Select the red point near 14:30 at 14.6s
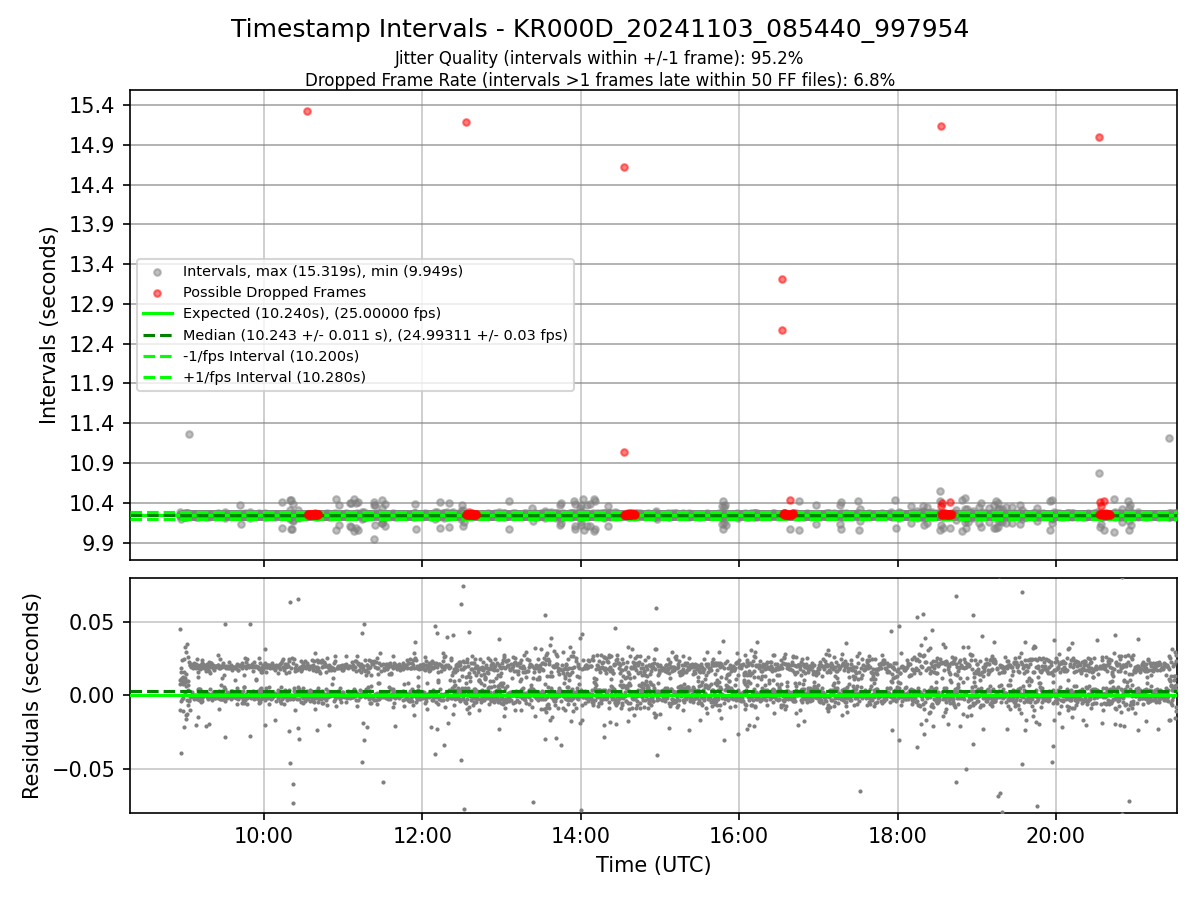The width and height of the screenshot is (1200, 900). click(x=624, y=167)
